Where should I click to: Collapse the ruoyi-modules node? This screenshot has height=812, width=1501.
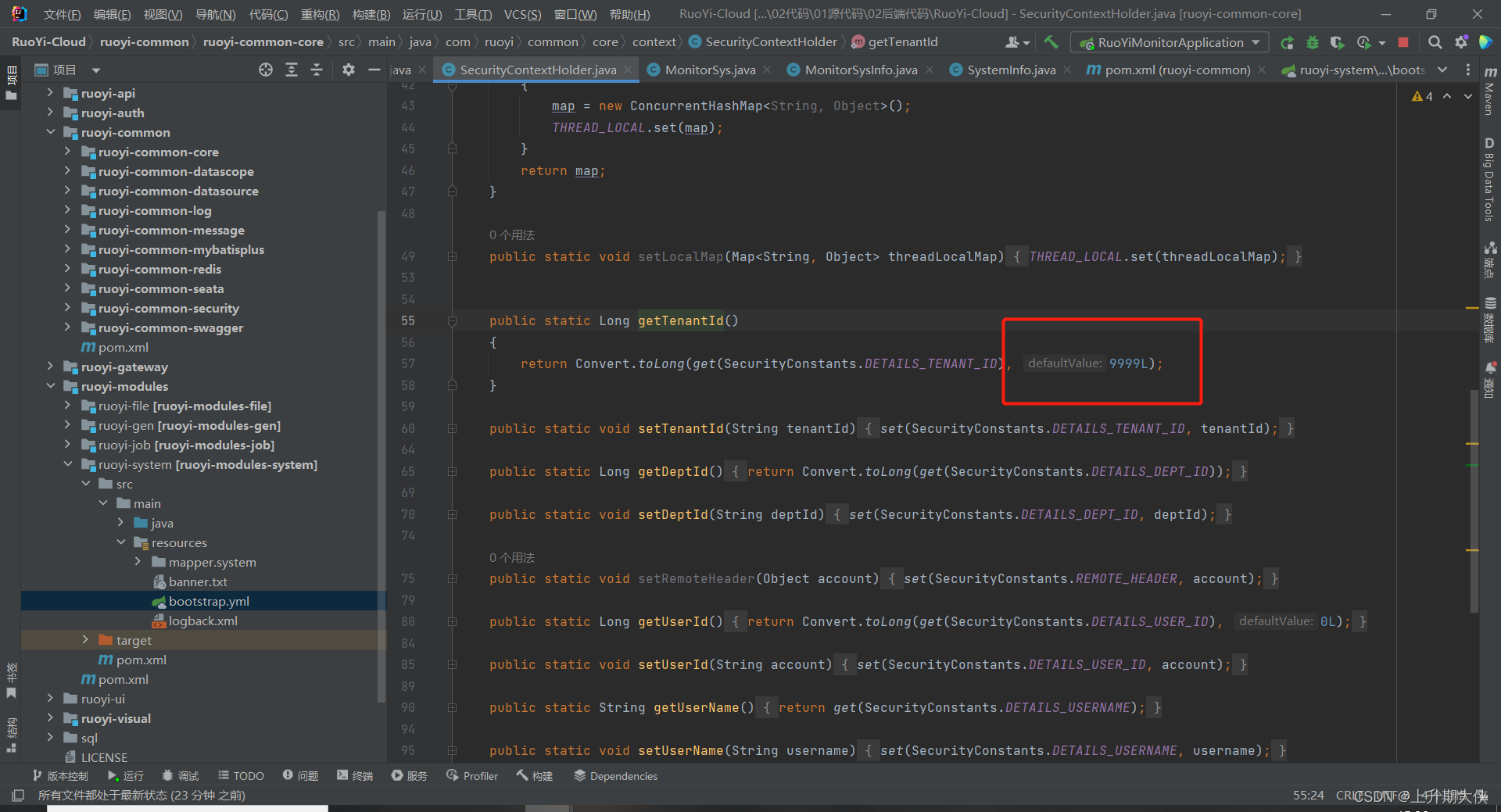pos(50,385)
